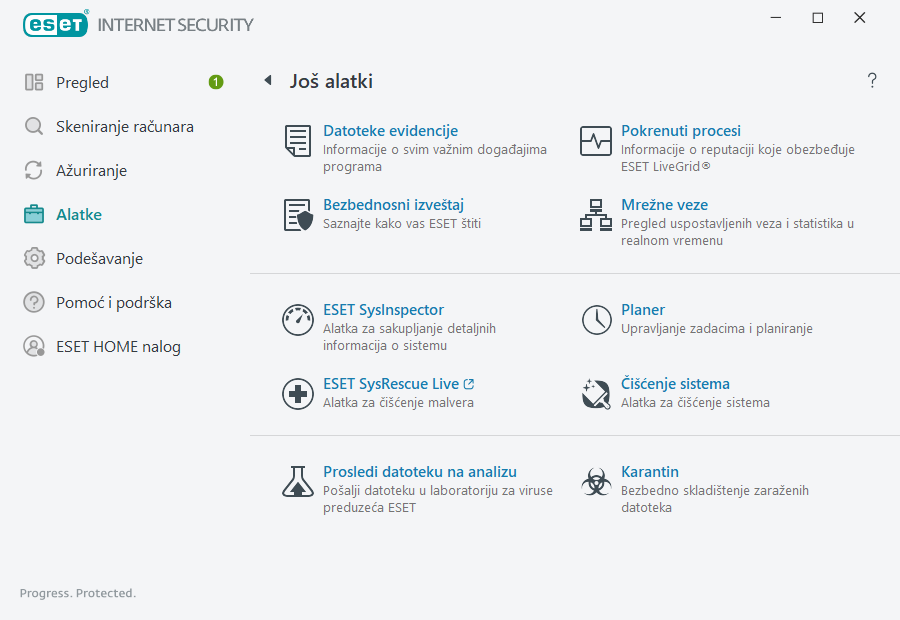The image size is (900, 620).
Task: Open the Karantin link
Action: 650,472
